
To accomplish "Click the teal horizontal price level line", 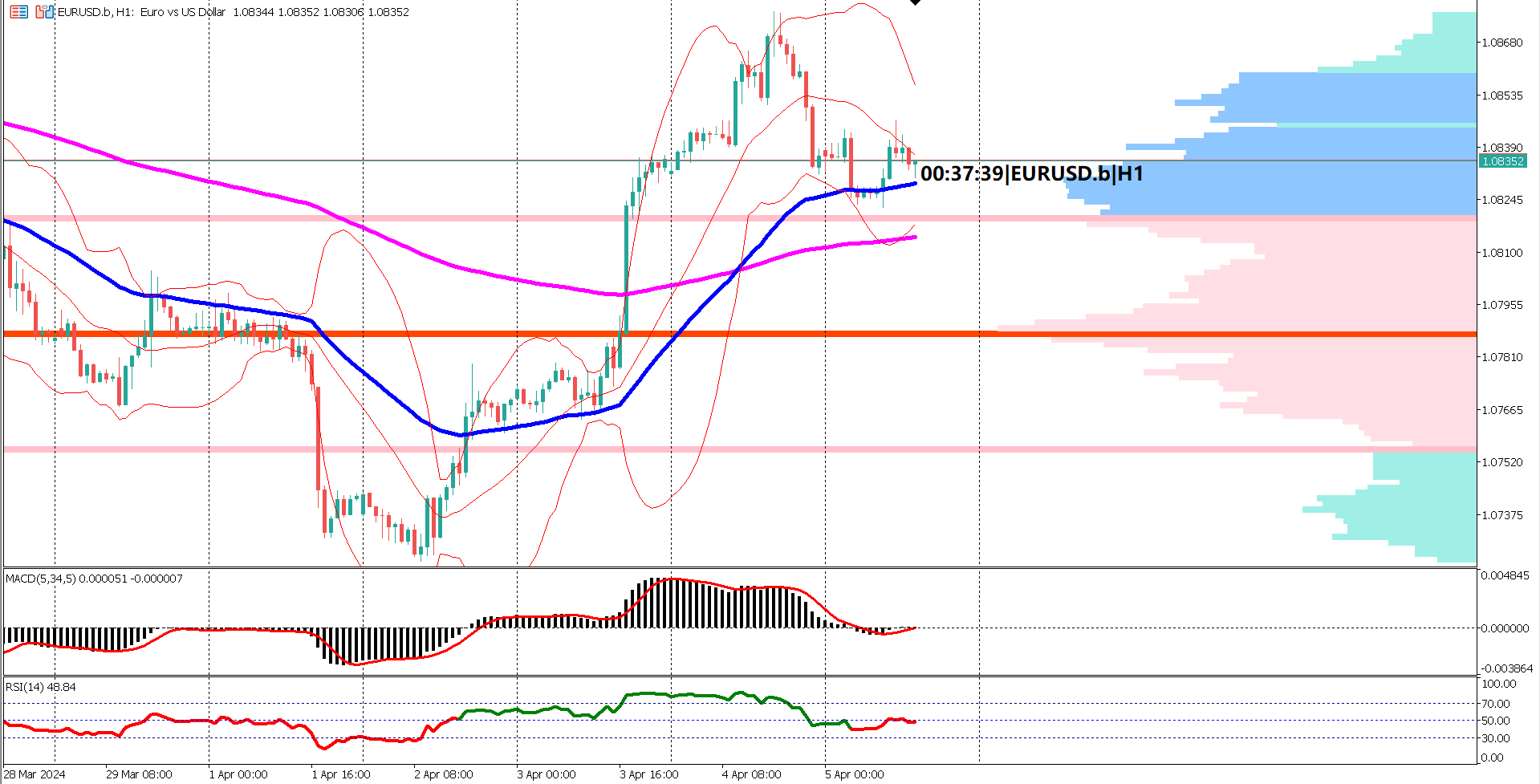I will click(x=401, y=160).
